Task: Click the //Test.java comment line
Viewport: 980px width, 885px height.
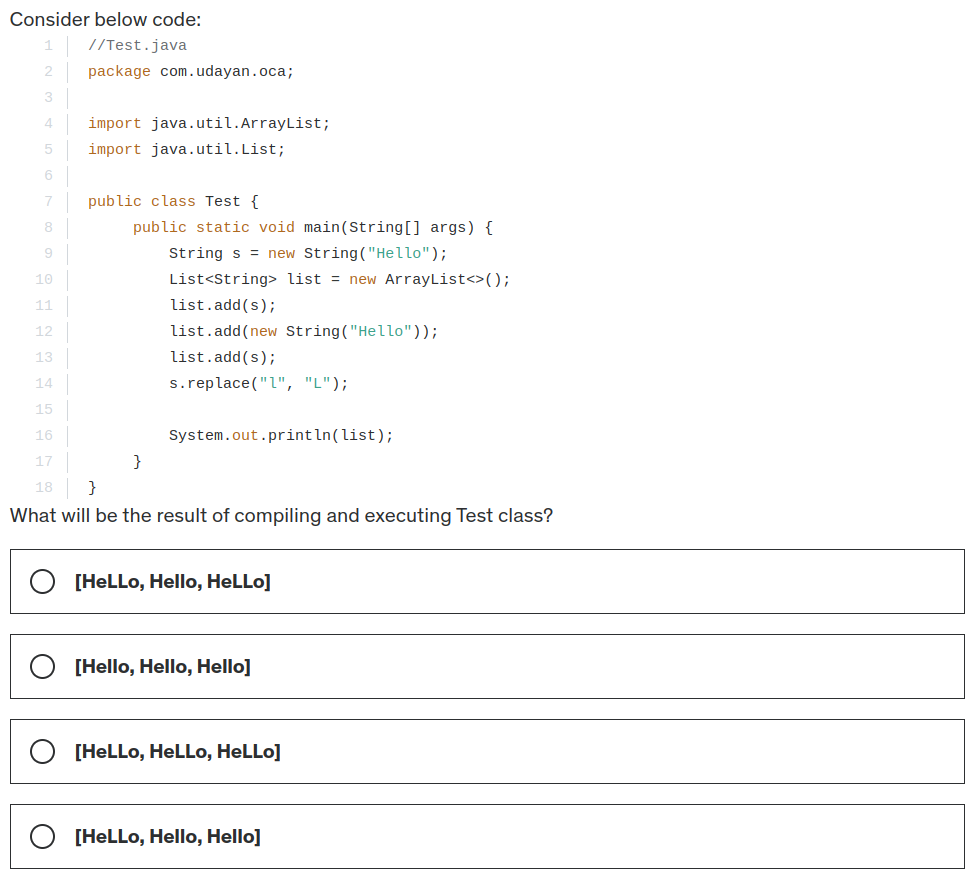Action: [137, 45]
